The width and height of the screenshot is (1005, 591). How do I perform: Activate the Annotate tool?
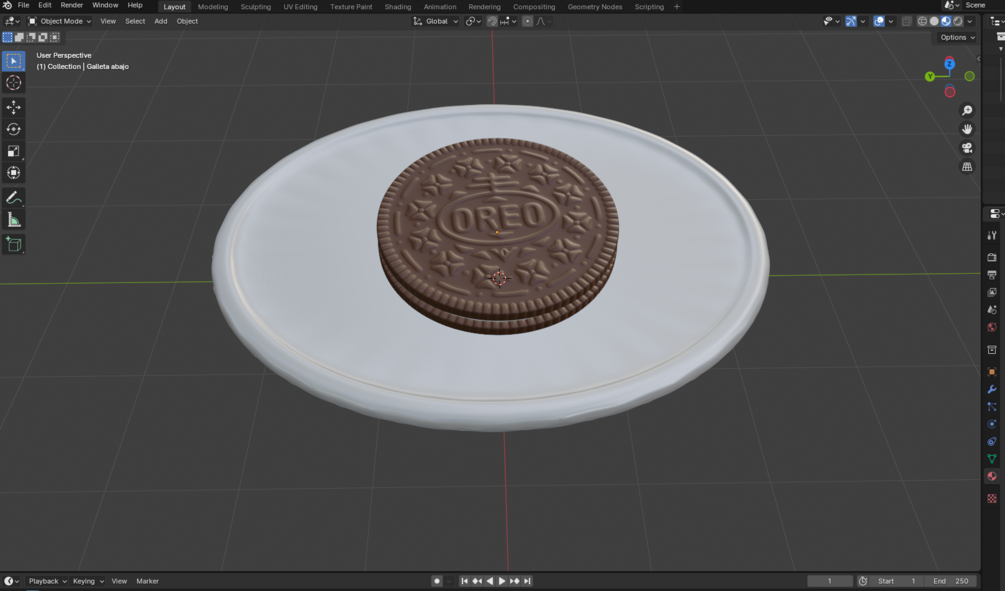13,197
